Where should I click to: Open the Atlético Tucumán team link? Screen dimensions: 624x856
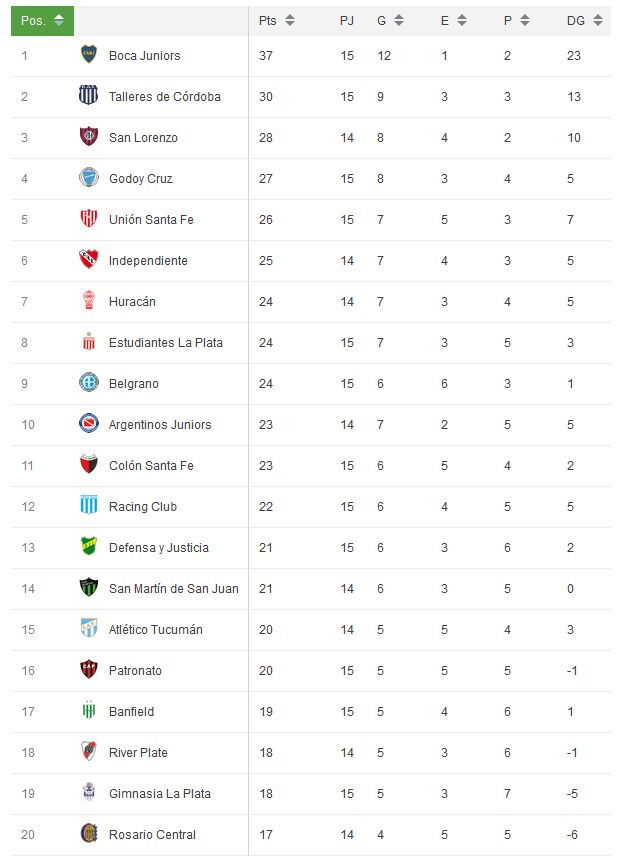click(156, 629)
